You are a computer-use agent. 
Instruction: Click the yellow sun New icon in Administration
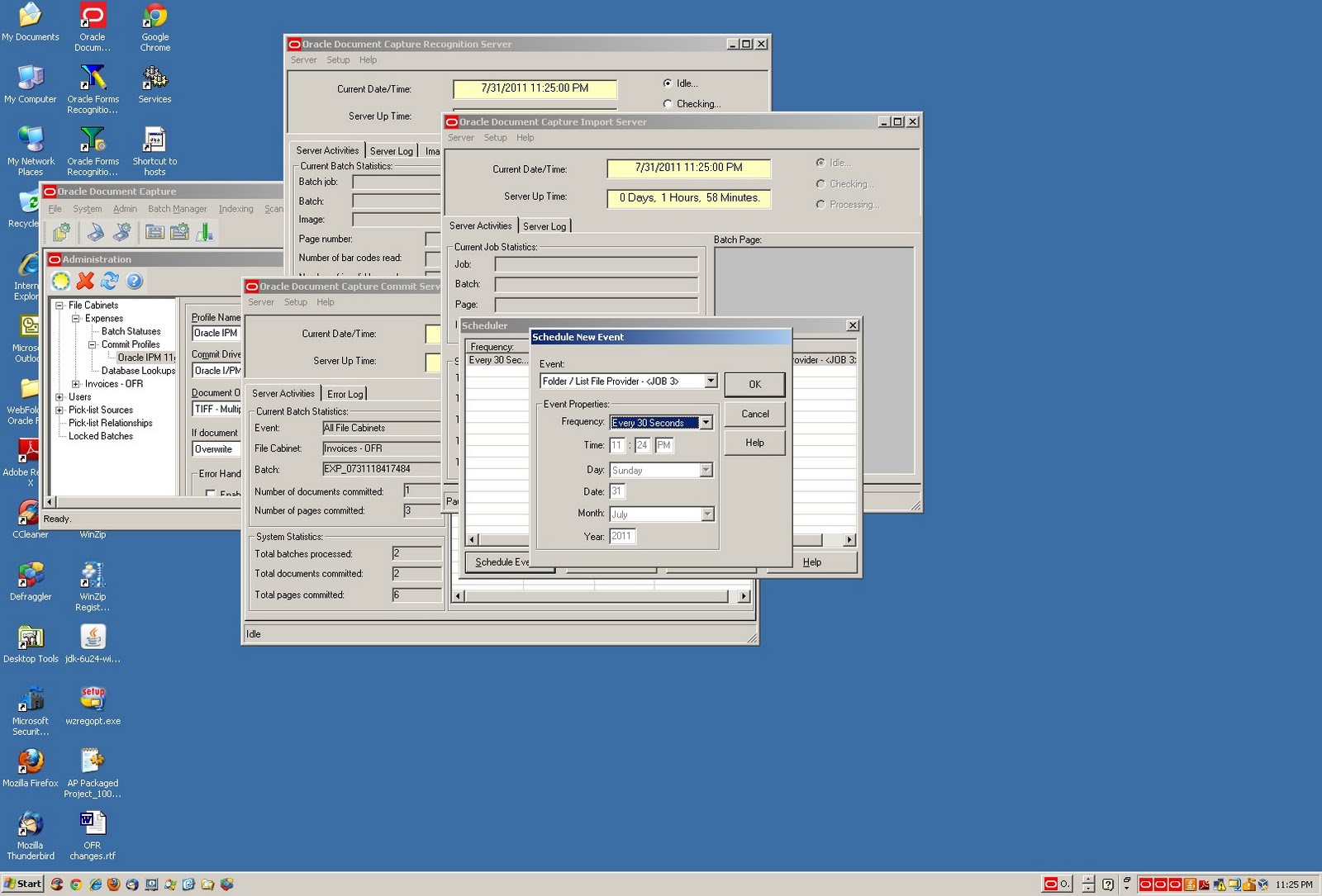click(61, 281)
